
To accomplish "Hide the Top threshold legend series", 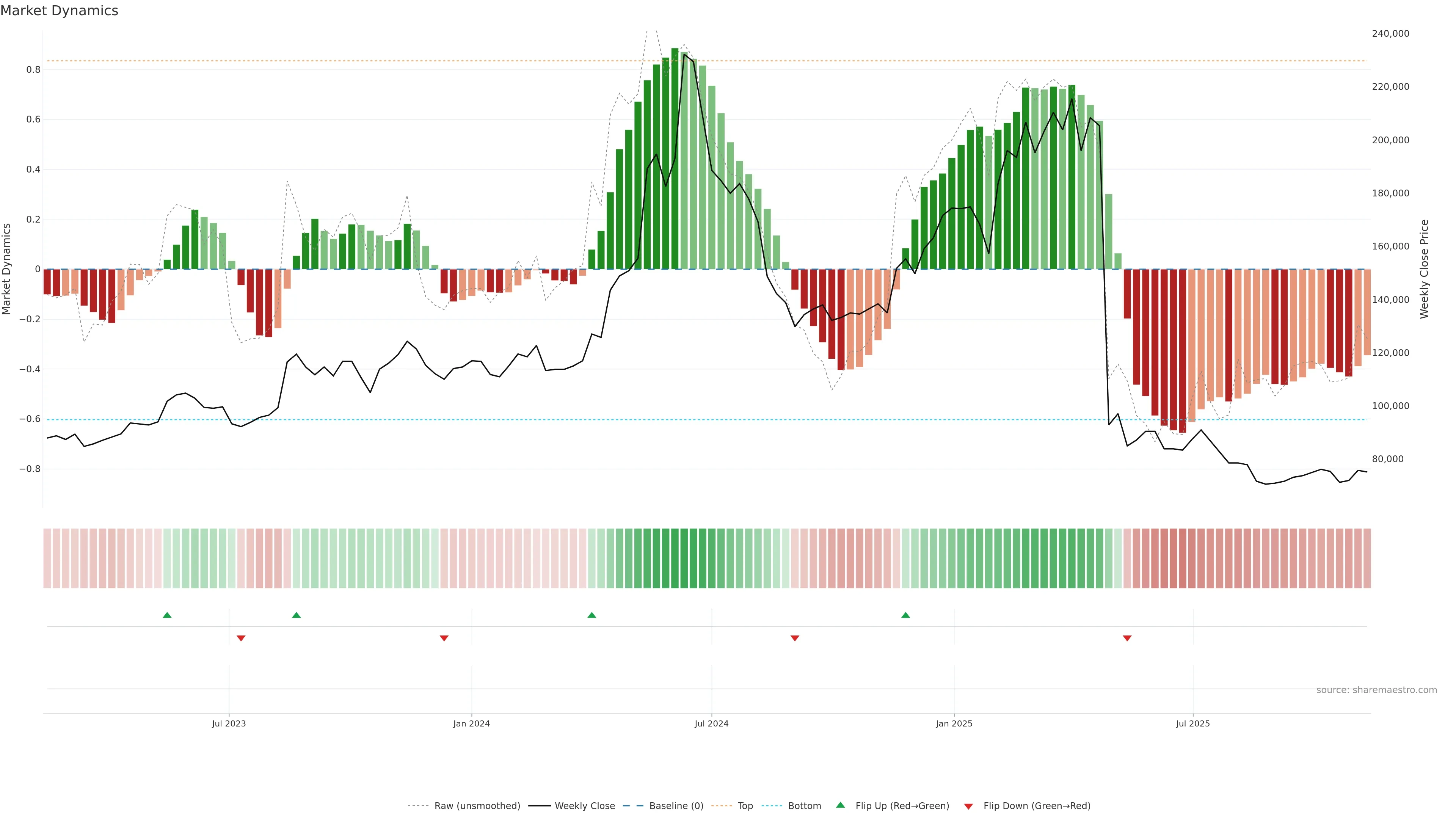I will click(x=745, y=806).
